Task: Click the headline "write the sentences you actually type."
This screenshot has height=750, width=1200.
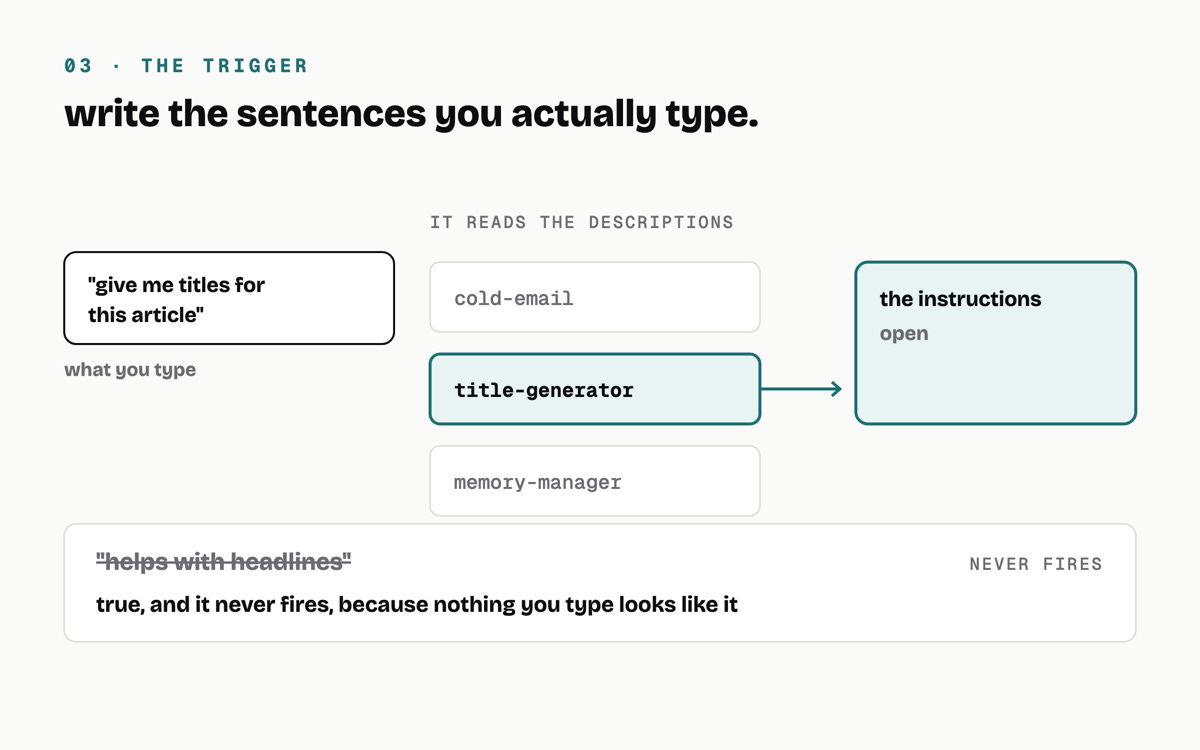Action: click(411, 114)
